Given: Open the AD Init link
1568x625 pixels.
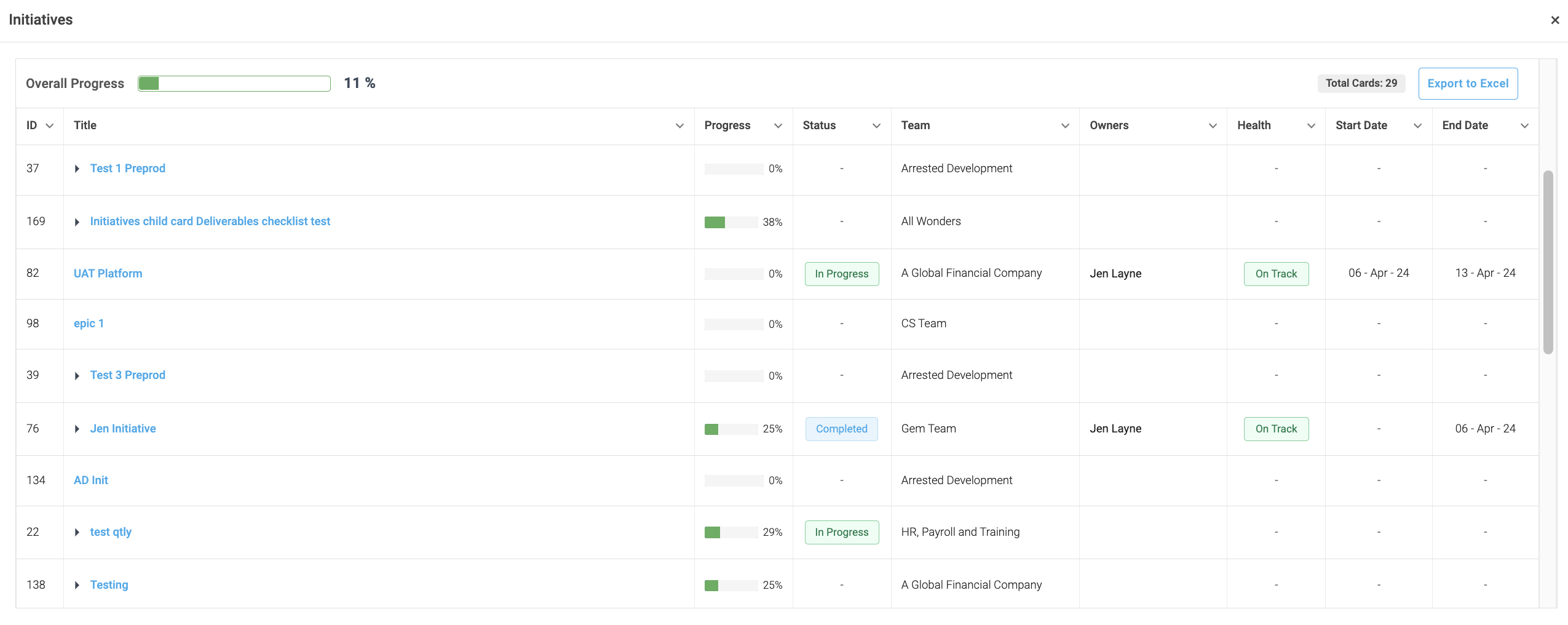Looking at the screenshot, I should click(91, 480).
